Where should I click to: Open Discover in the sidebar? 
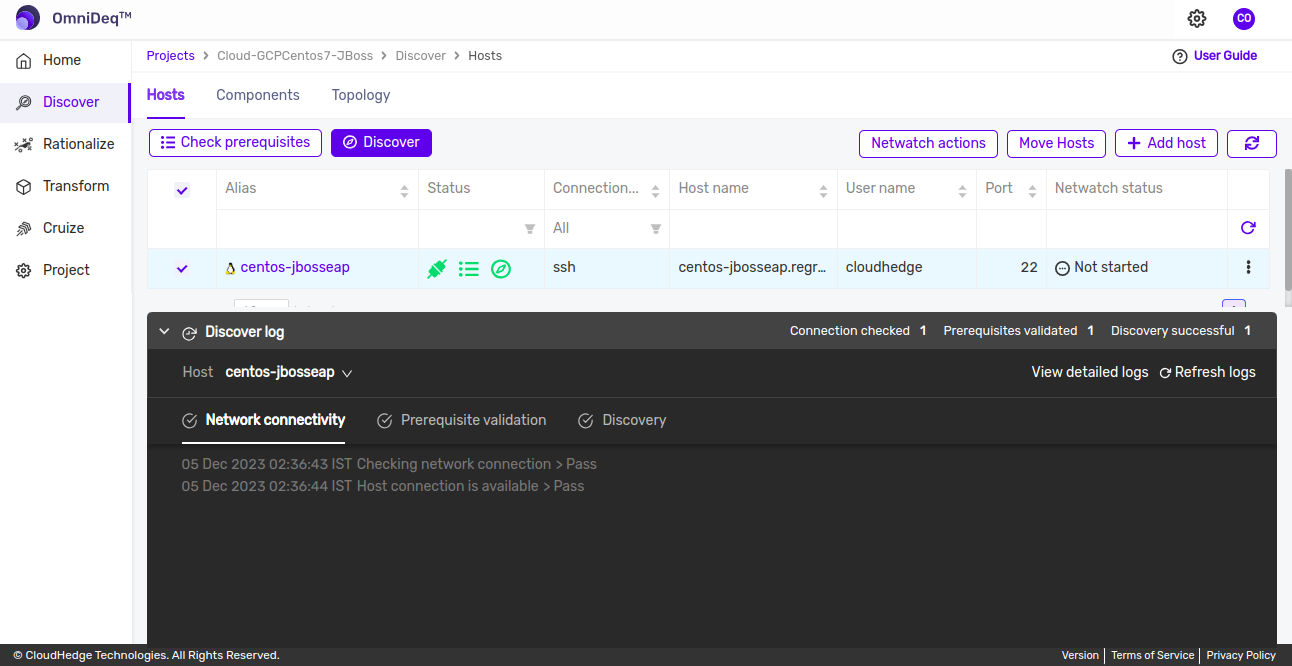[x=65, y=102]
